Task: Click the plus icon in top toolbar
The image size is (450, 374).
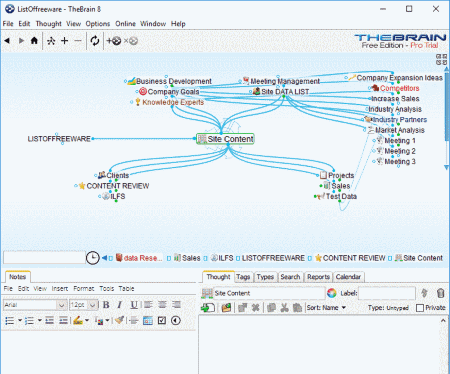Action: pyautogui.click(x=64, y=41)
